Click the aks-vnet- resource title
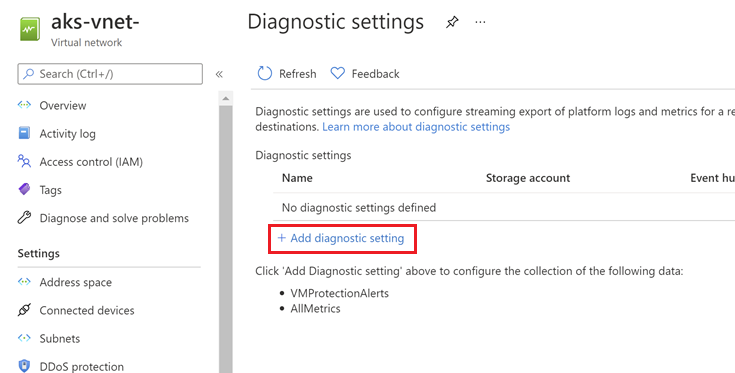 pos(95,21)
